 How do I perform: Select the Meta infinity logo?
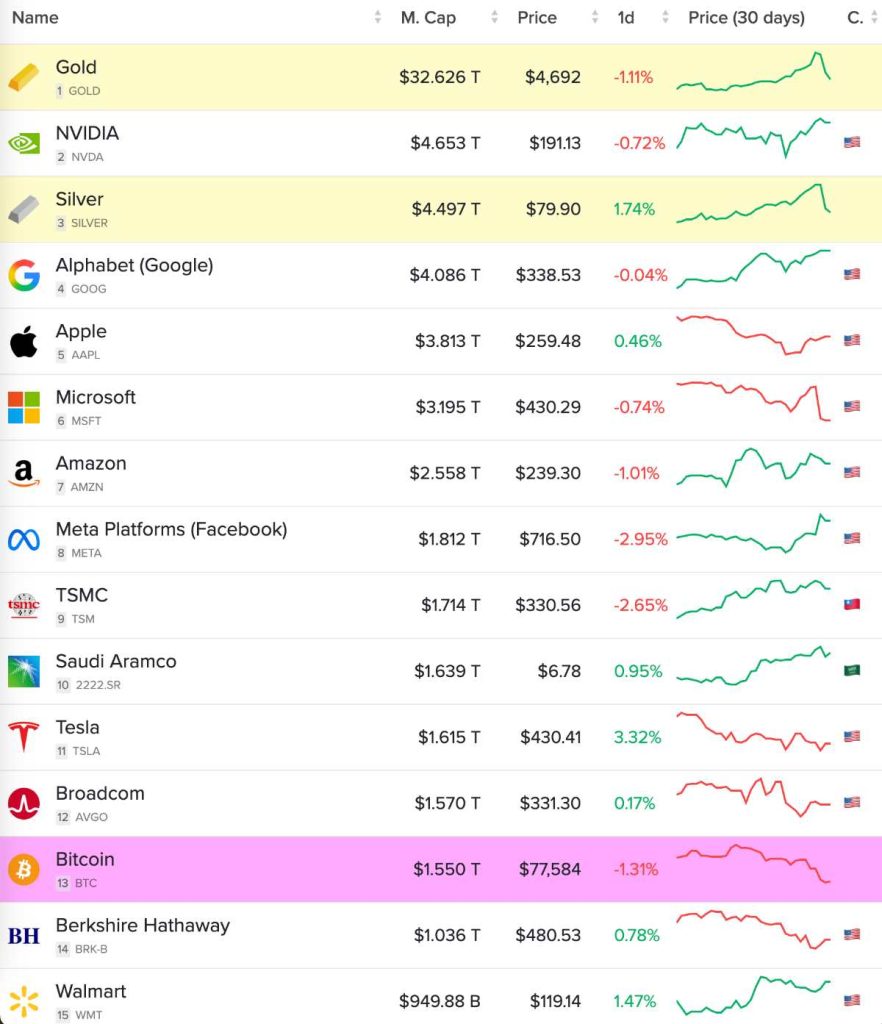click(24, 539)
